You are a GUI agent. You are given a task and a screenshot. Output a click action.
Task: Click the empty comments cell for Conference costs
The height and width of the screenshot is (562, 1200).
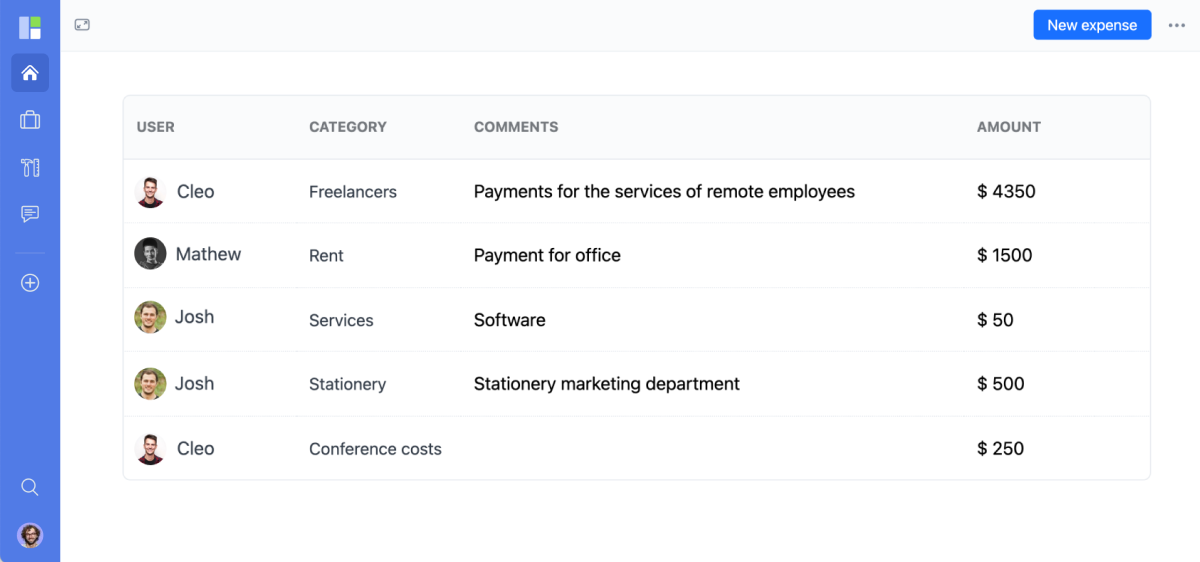pos(717,449)
